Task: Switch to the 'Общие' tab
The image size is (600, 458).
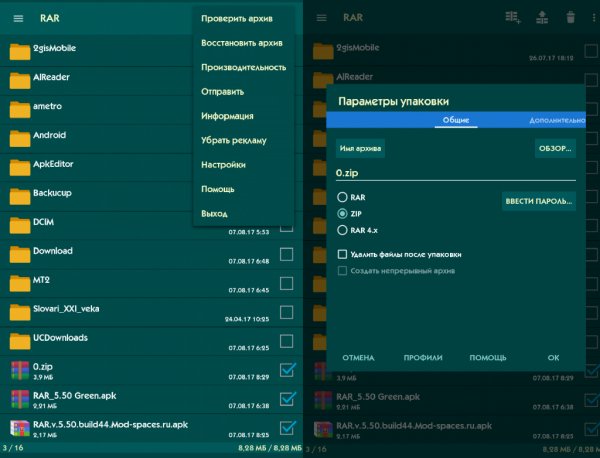Action: click(x=456, y=120)
